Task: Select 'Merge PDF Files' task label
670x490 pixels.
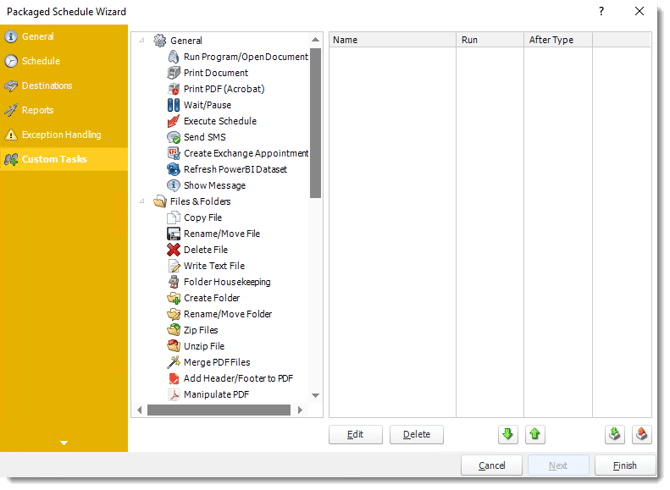Action: pyautogui.click(x=217, y=363)
